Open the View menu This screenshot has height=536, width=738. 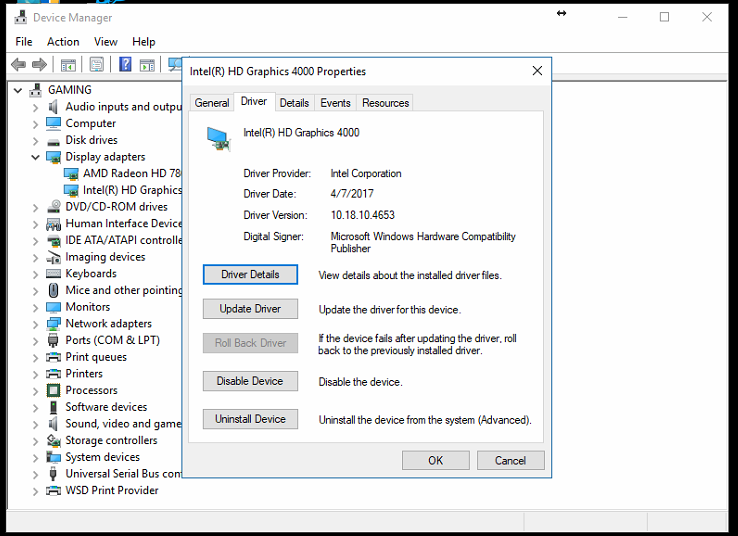tap(105, 42)
